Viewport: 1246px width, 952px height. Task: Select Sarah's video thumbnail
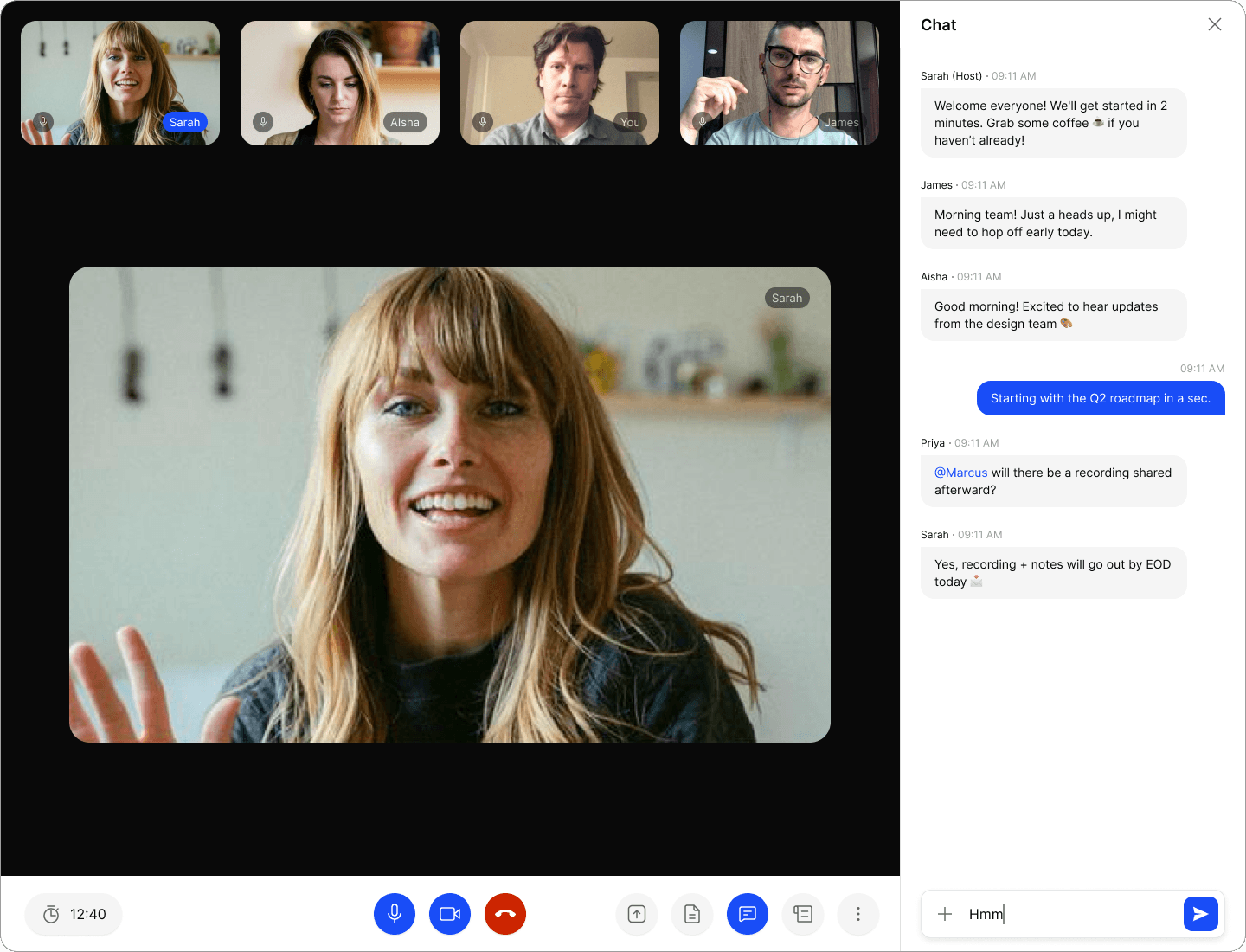coord(120,83)
